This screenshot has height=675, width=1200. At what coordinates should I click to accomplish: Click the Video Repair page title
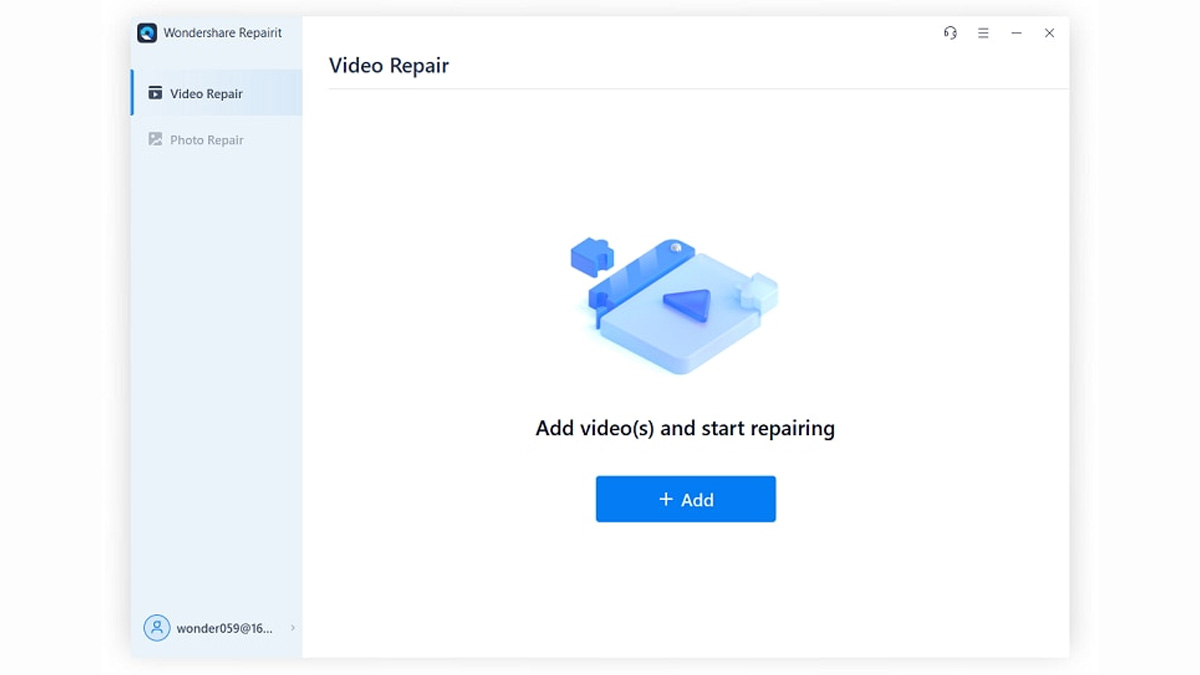pyautogui.click(x=389, y=65)
